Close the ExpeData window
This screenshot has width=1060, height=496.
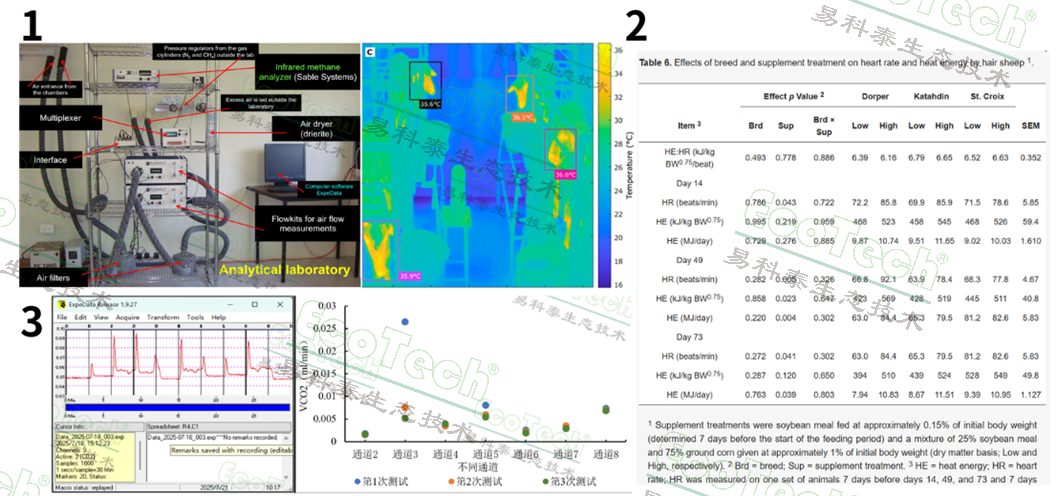[282, 304]
